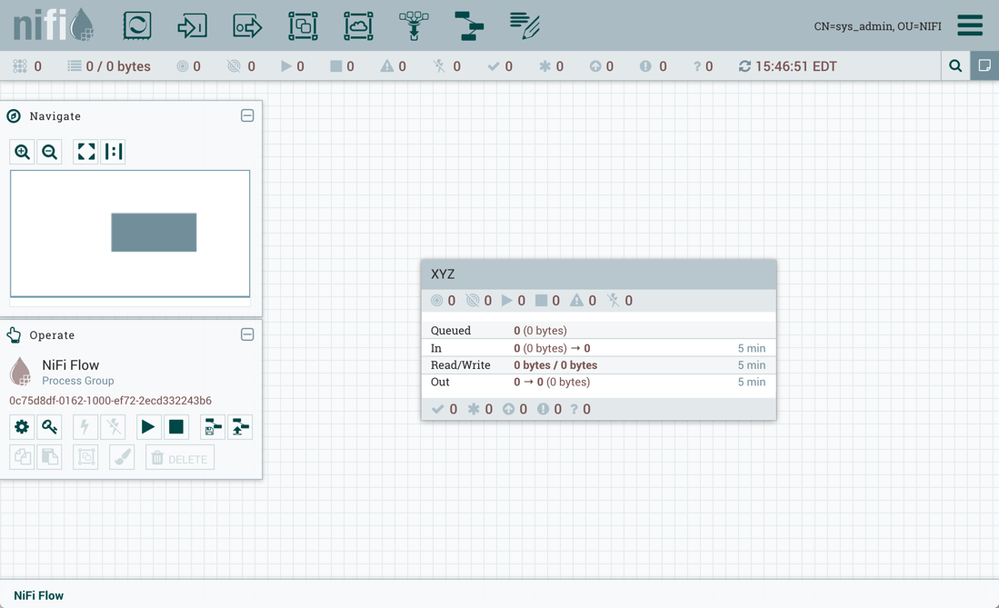Zoom in using the Navigate panel magnifier
The image size is (999, 608).
point(22,151)
